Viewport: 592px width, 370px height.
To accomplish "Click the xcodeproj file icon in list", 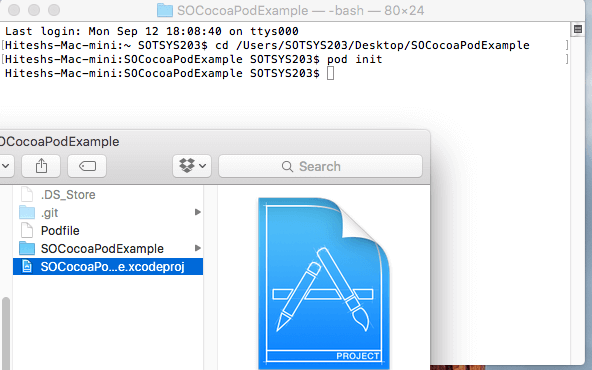I will [27, 266].
